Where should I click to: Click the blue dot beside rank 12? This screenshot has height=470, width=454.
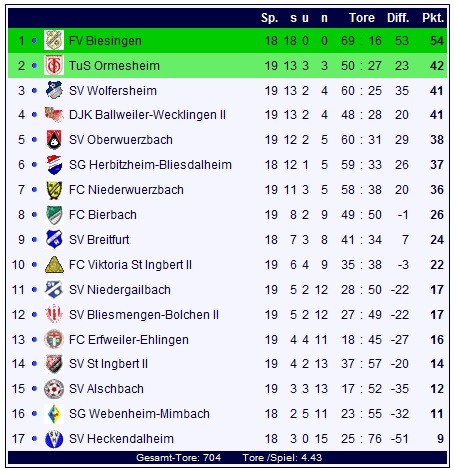34,315
